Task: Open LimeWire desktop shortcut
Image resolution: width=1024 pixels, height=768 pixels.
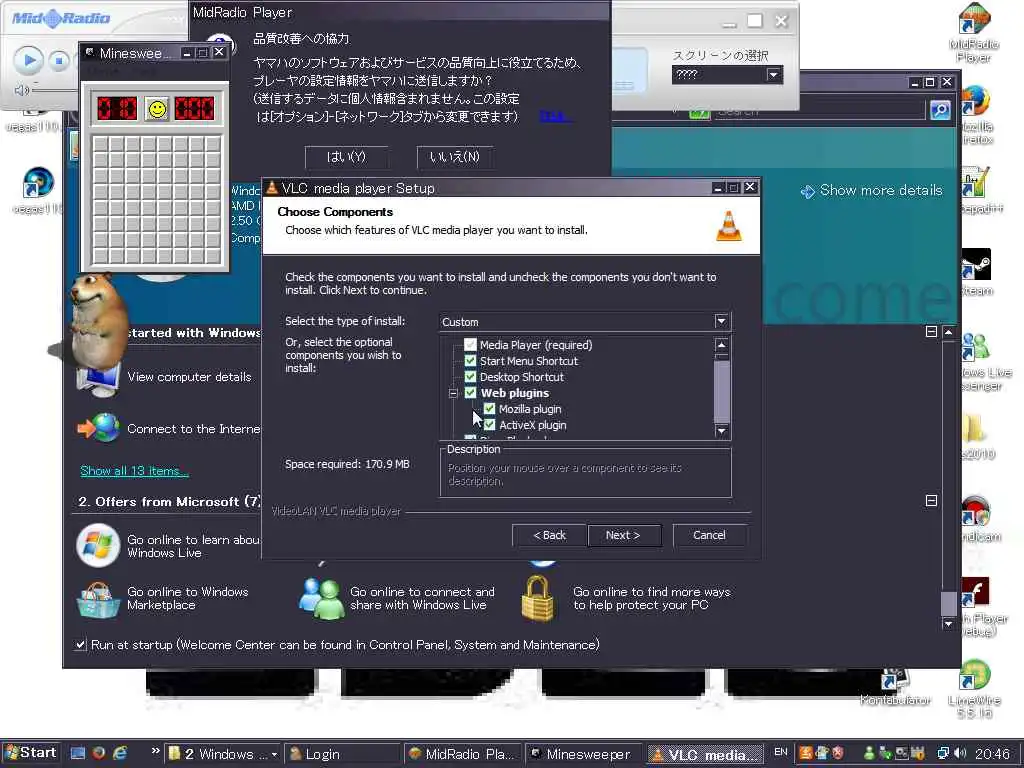Action: [x=974, y=688]
